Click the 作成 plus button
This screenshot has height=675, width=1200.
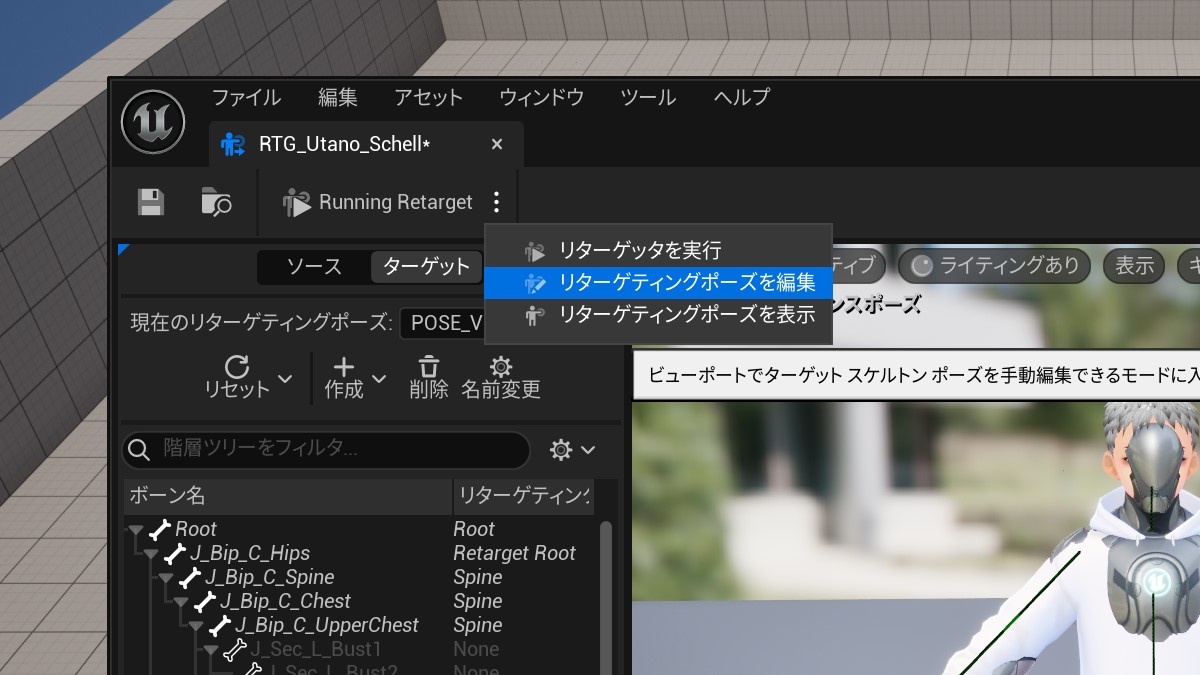click(x=344, y=377)
